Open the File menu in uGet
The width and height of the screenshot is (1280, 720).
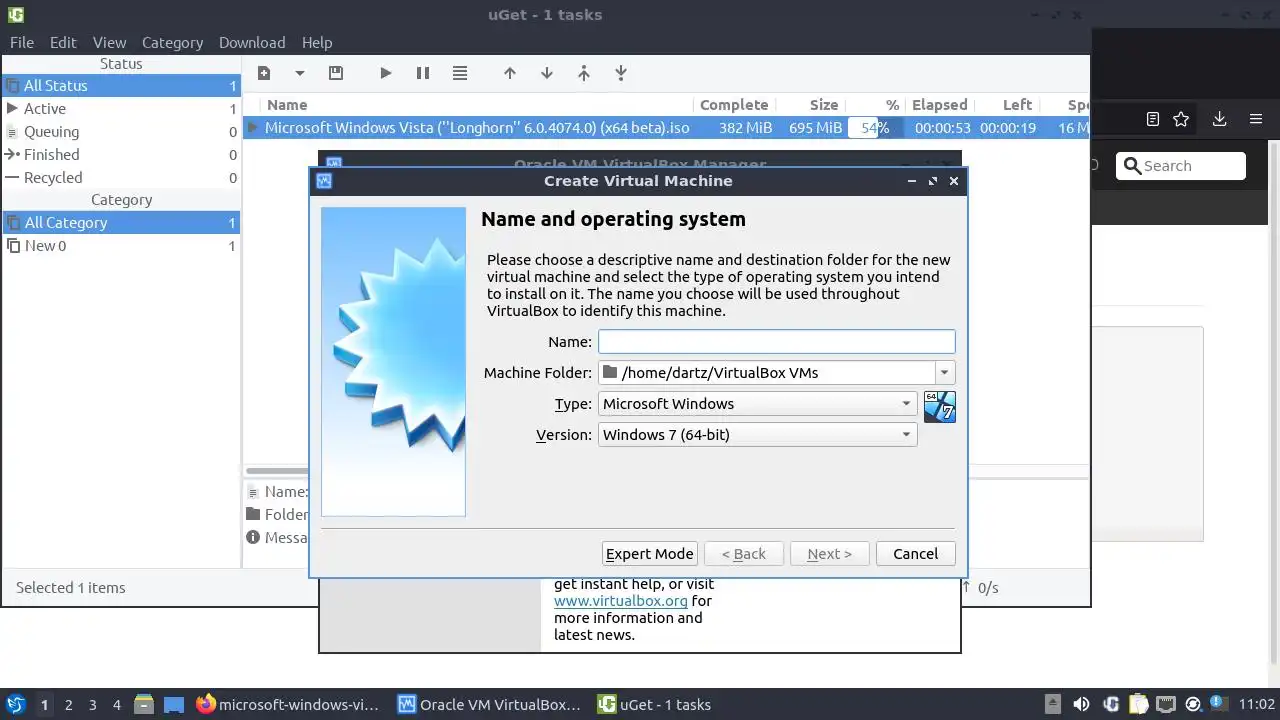tap(22, 42)
